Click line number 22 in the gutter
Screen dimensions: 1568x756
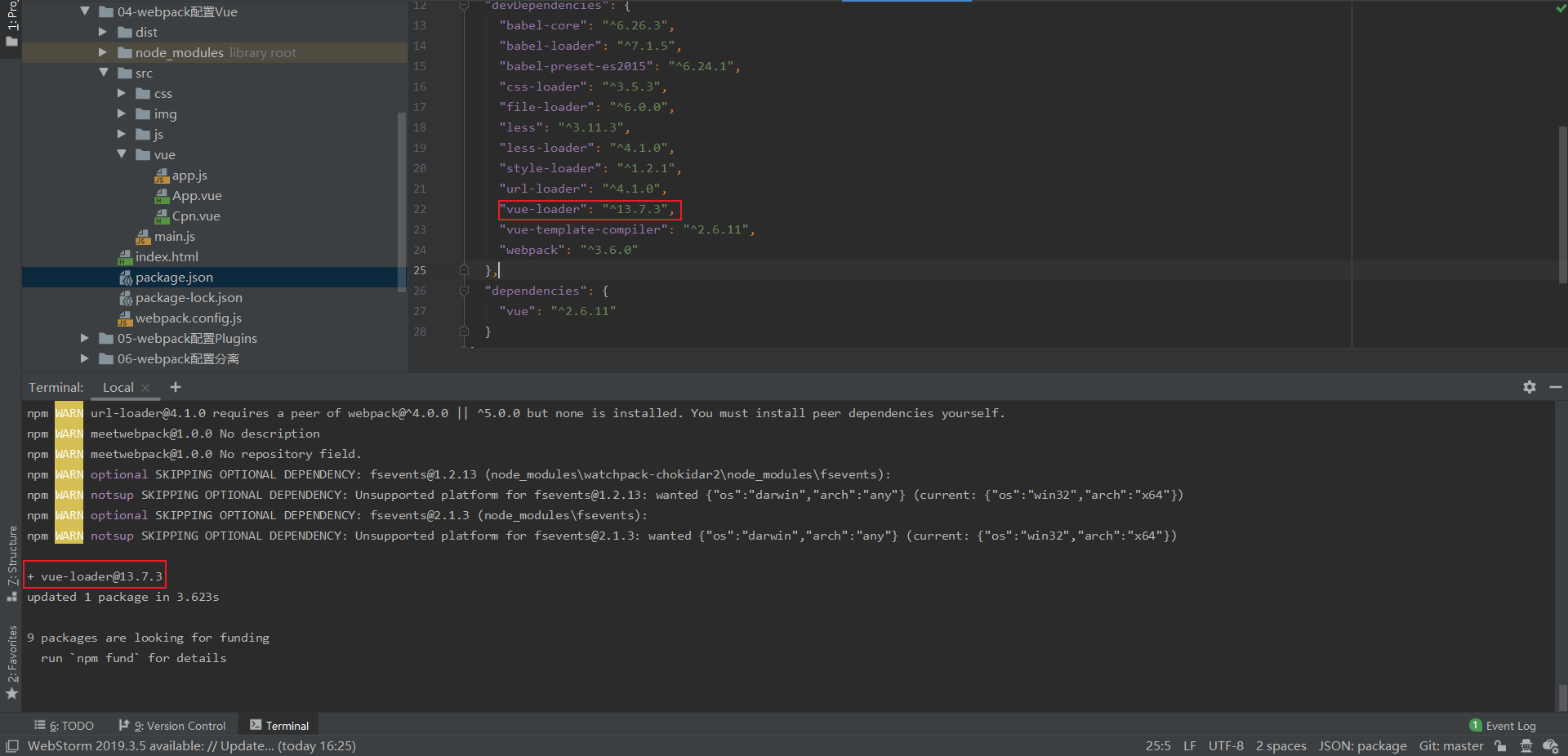click(420, 209)
